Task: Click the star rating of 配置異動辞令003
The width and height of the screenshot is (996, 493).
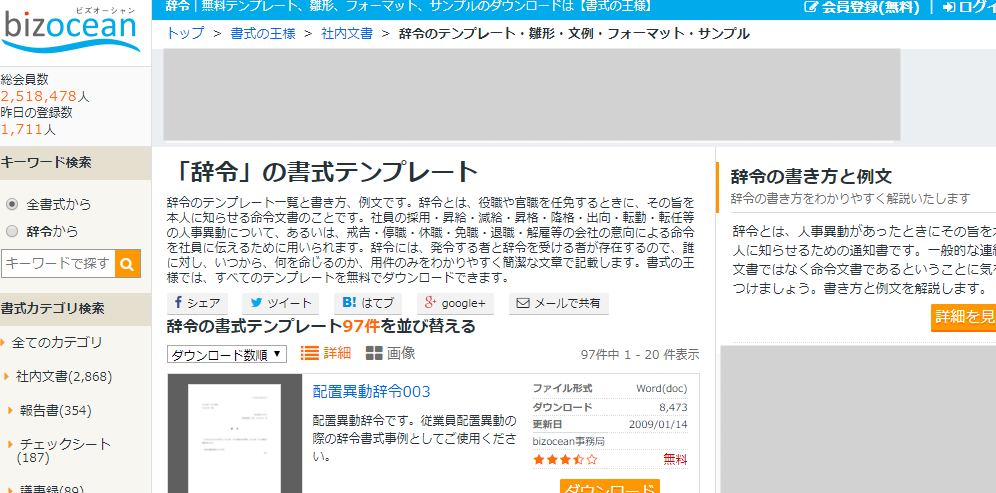Action: point(565,459)
